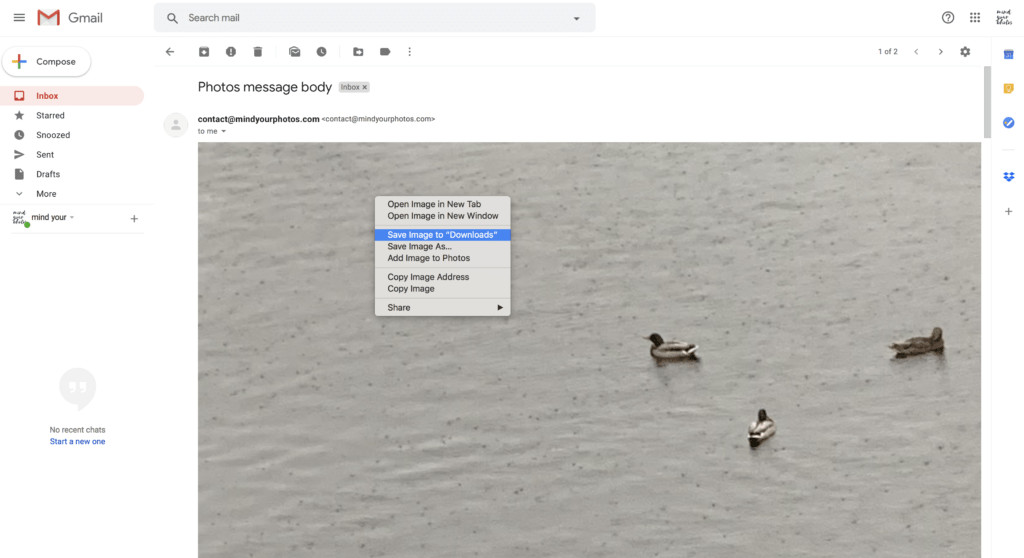Go to the newer conversation arrow
Image resolution: width=1024 pixels, height=558 pixels.
(916, 52)
